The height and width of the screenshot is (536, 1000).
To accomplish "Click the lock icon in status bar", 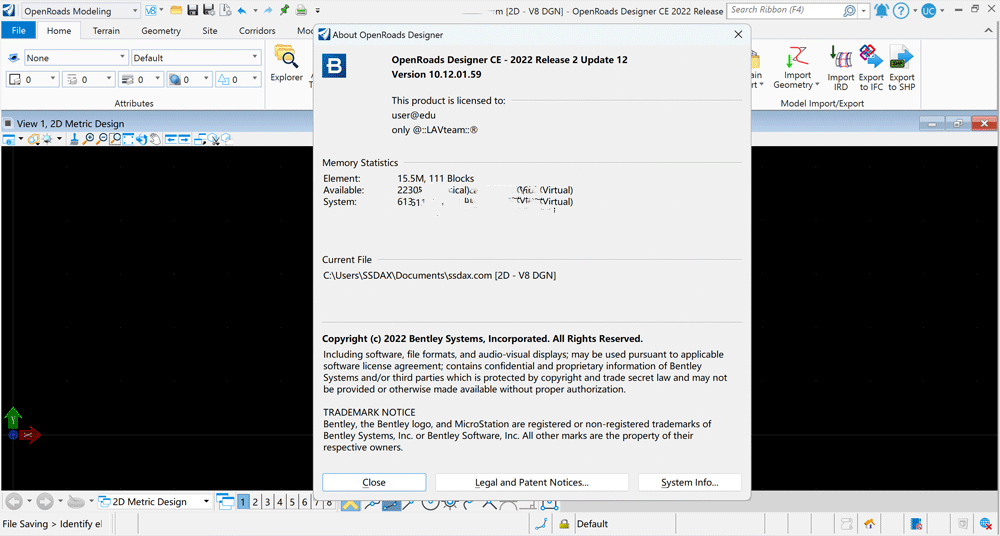I will [564, 524].
